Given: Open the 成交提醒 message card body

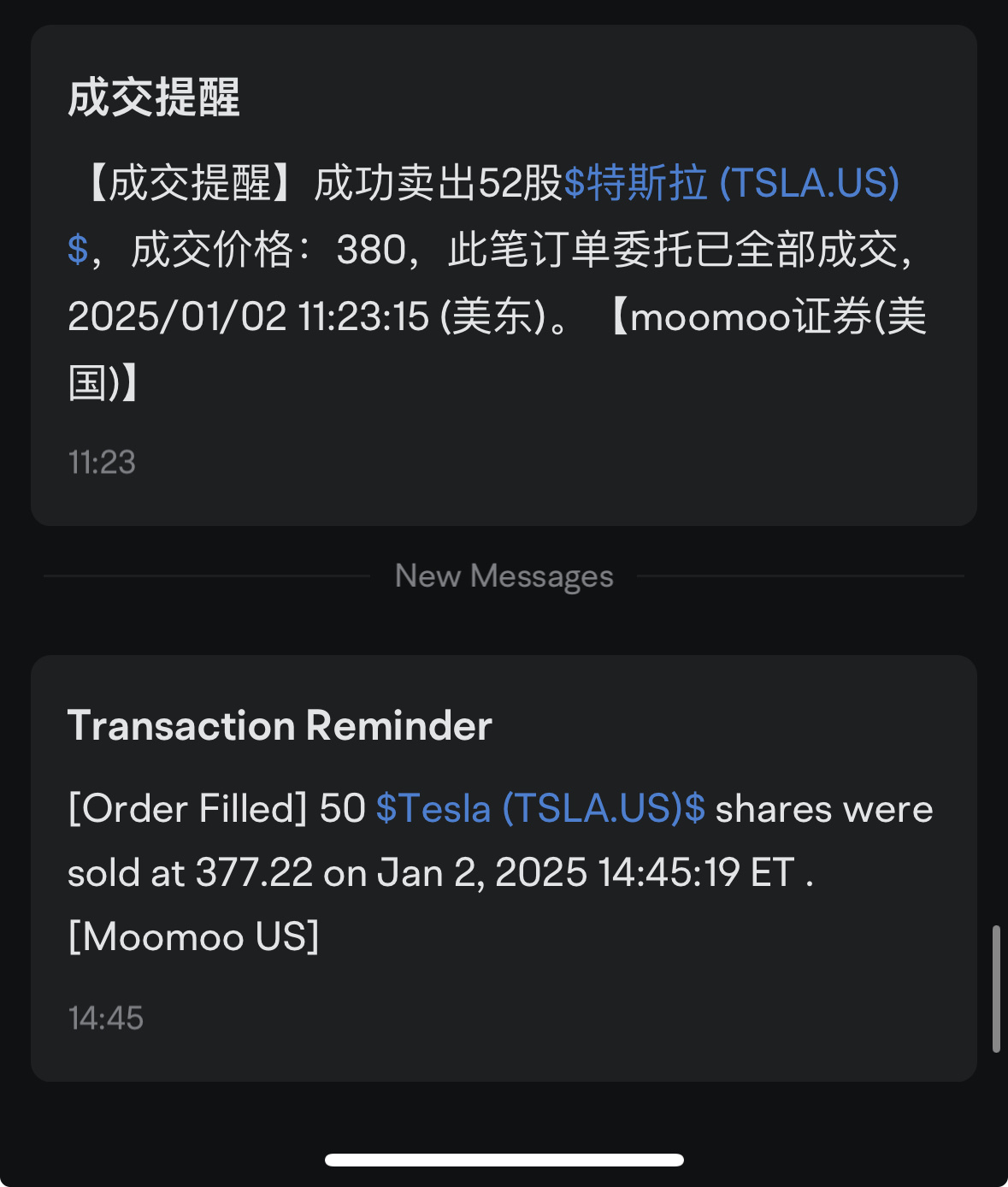Looking at the screenshot, I should (504, 275).
